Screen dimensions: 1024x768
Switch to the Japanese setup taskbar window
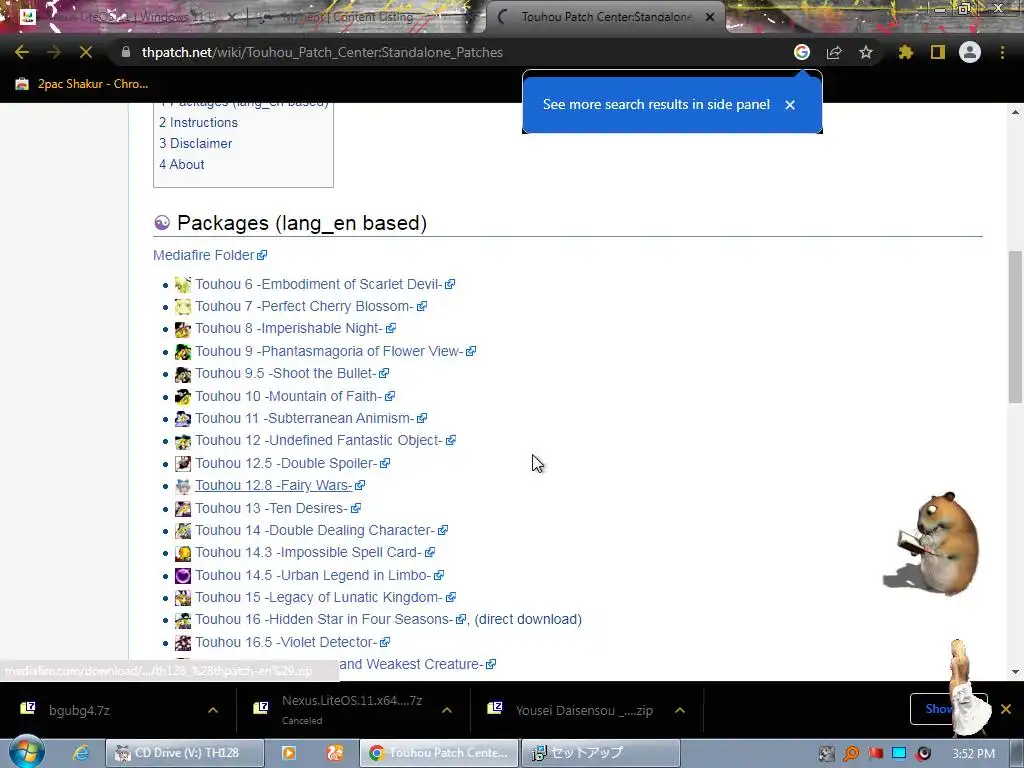click(x=601, y=753)
